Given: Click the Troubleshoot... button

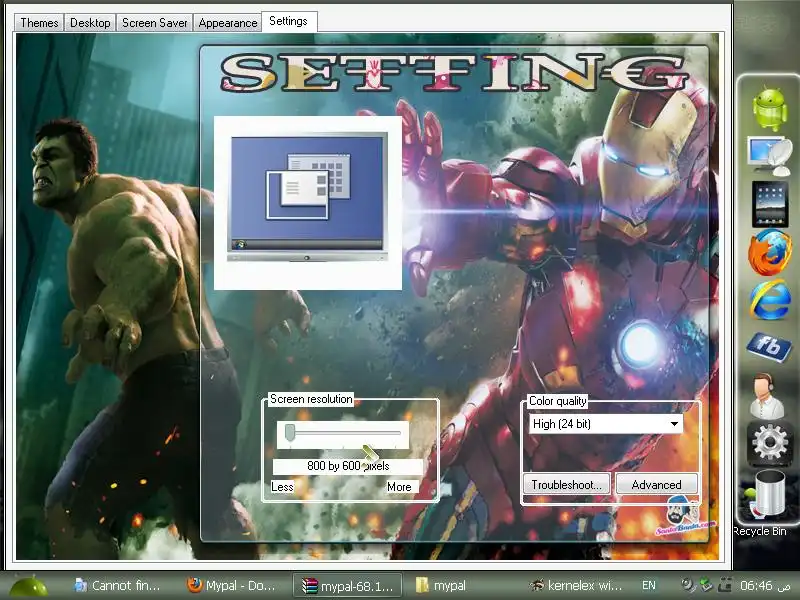Looking at the screenshot, I should [x=566, y=484].
